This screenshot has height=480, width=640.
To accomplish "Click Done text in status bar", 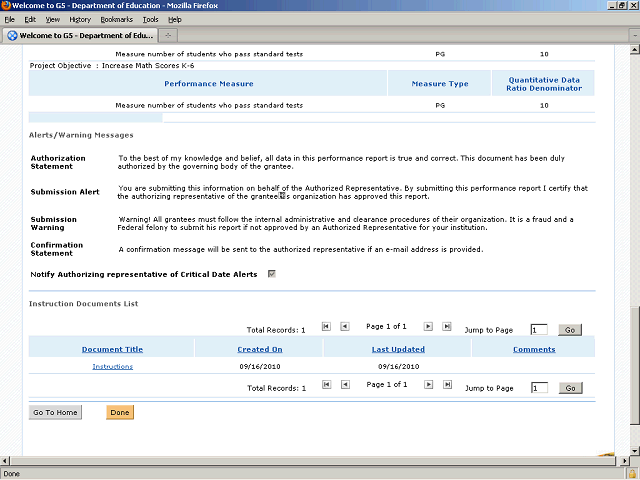I will coord(11,474).
